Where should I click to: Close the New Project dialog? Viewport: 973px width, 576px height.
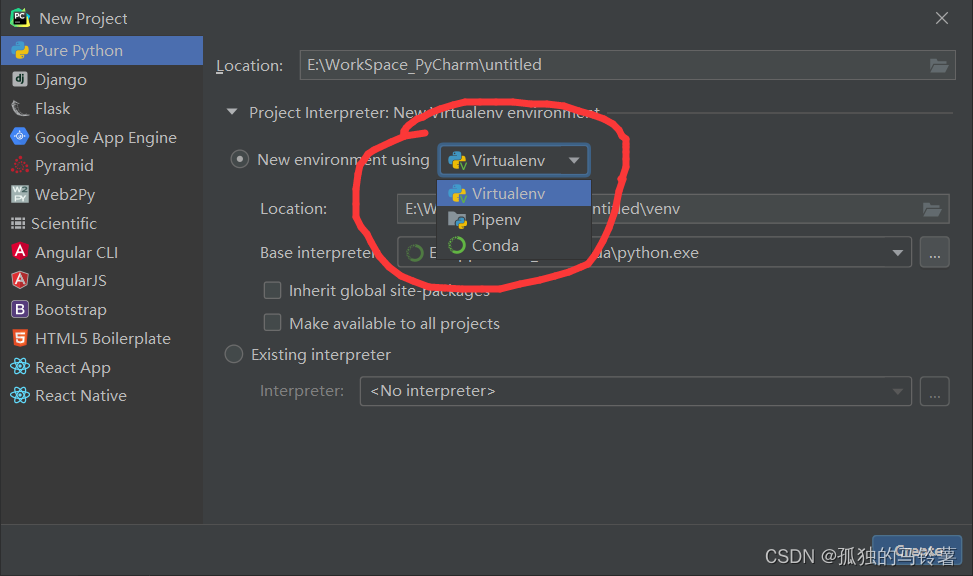pos(941,18)
